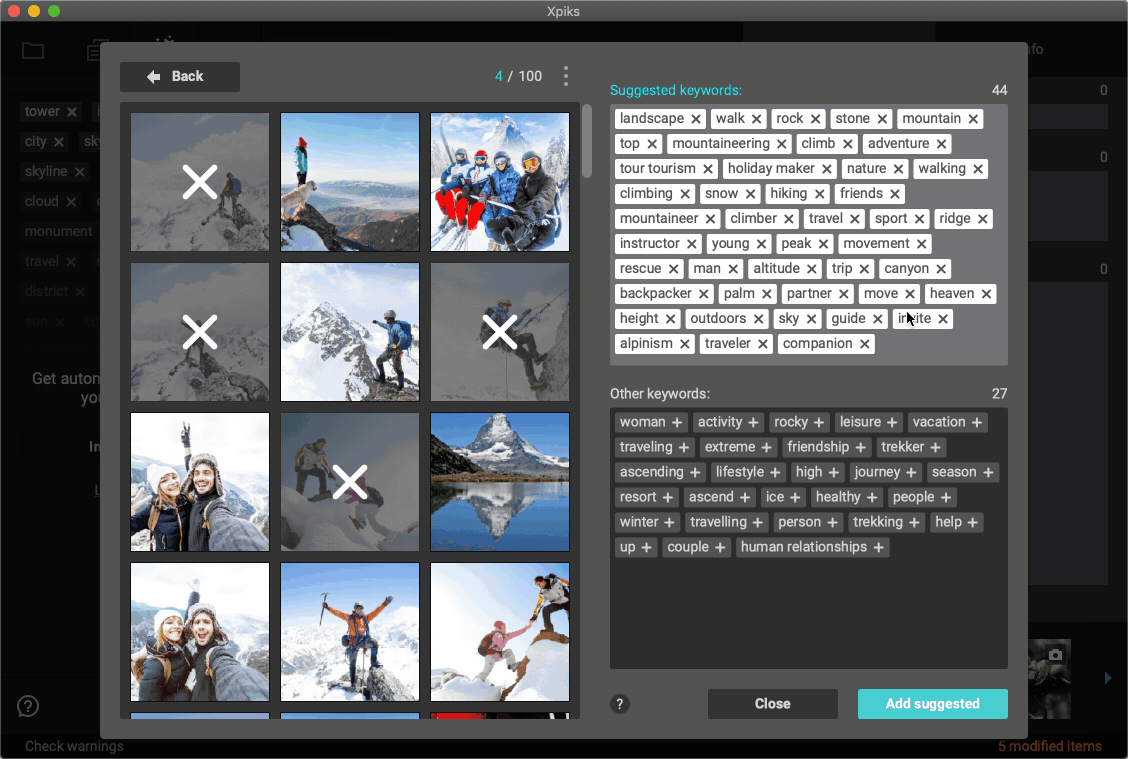Remove the 'companion' suggested keyword

pos(865,344)
